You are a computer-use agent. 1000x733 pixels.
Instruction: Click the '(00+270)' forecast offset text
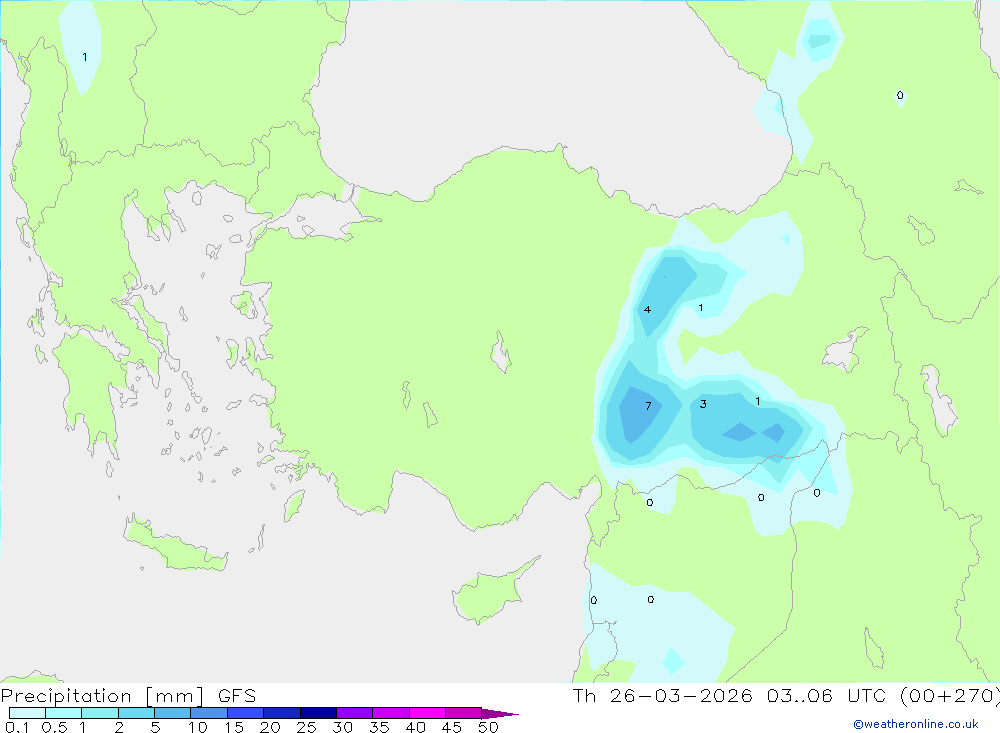949,695
